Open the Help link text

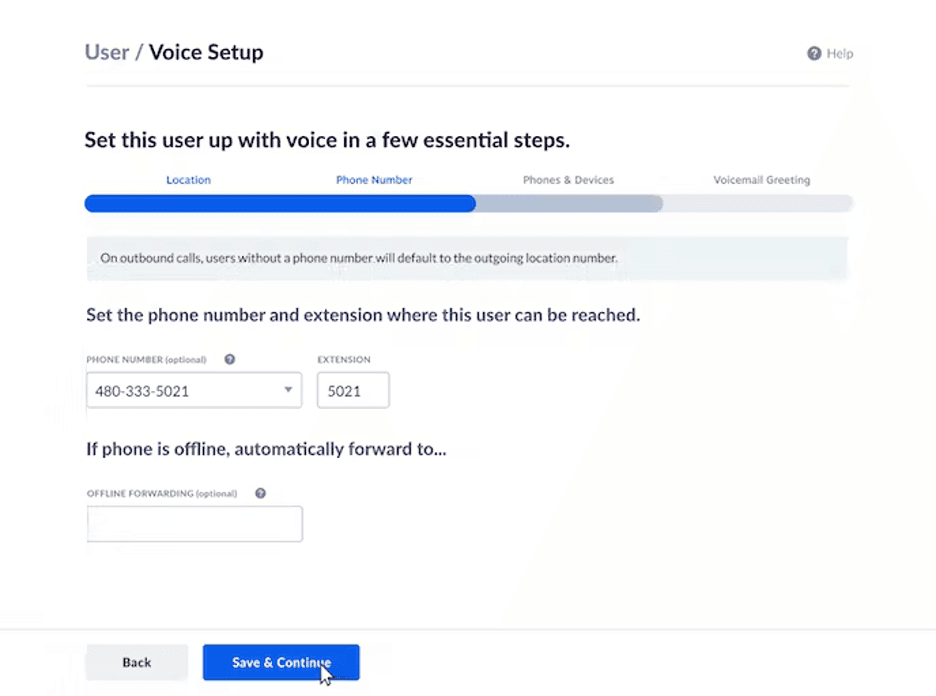(x=840, y=54)
